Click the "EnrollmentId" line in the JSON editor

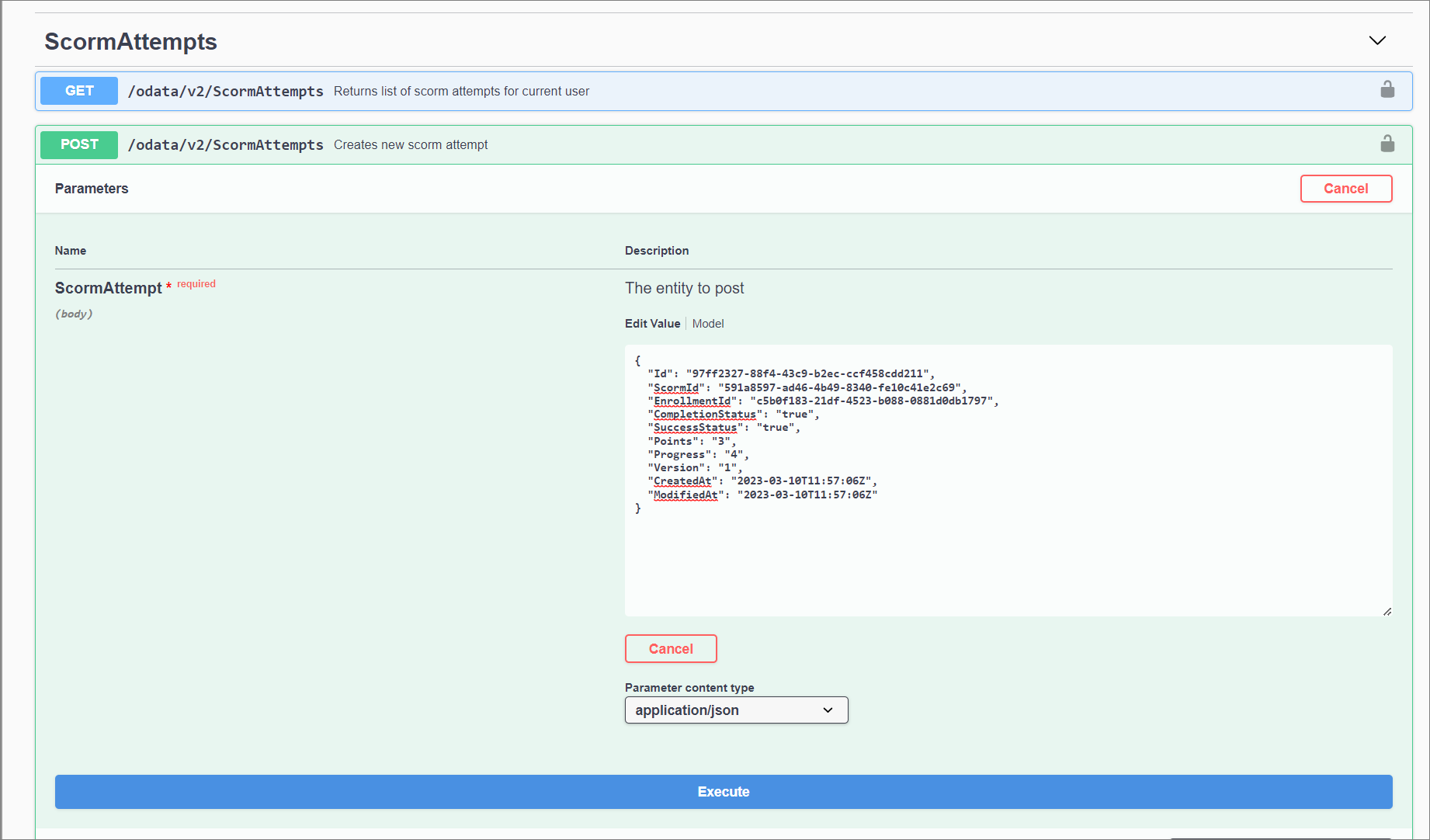coord(823,401)
